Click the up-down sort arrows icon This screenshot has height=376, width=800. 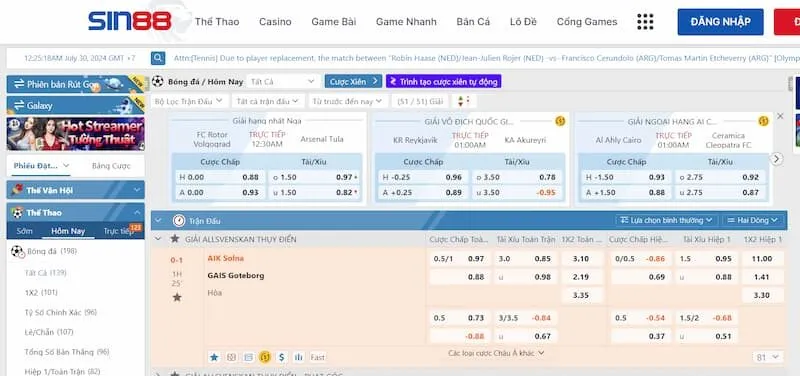click(464, 101)
